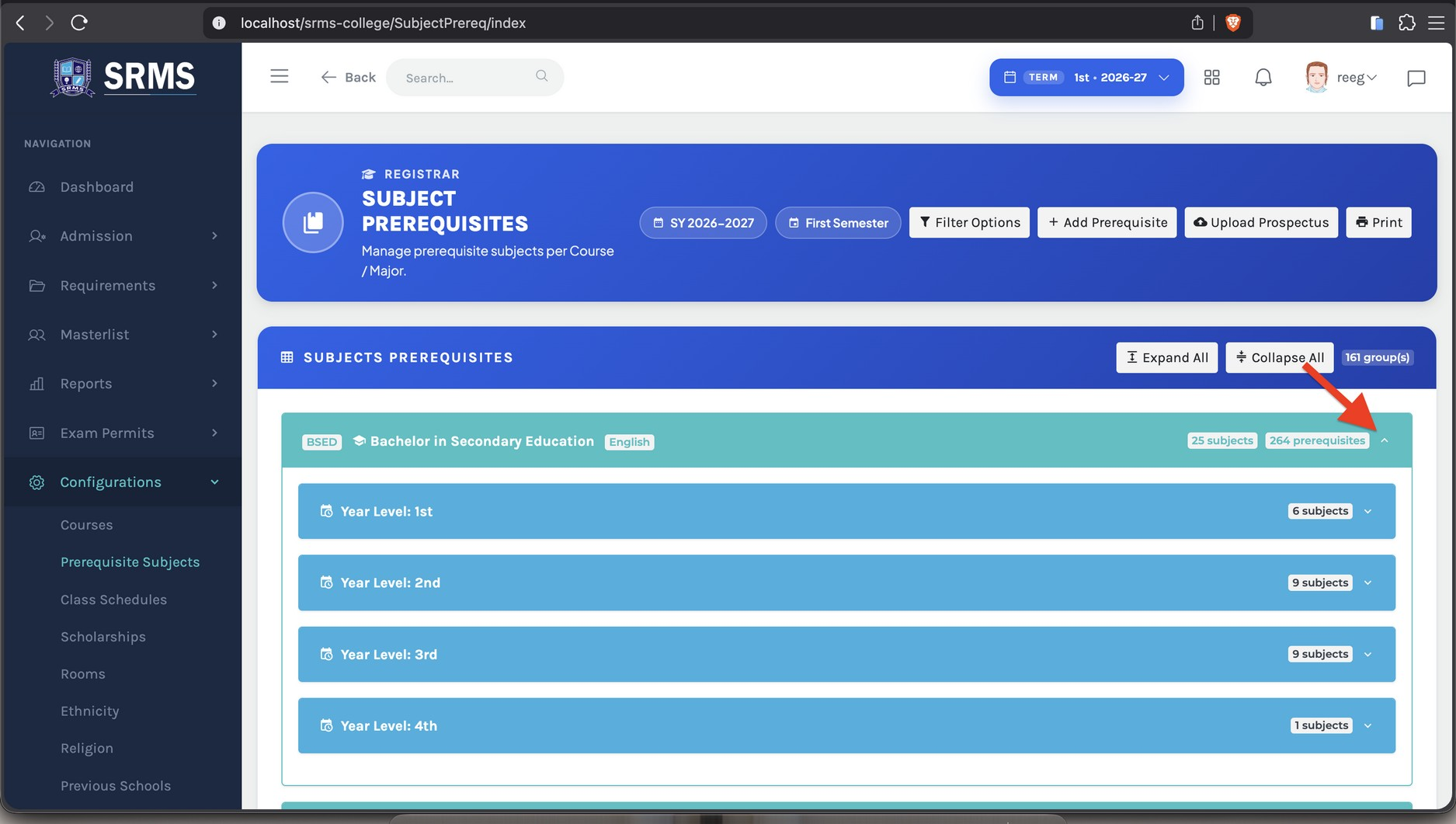Click the Admission person icon
The width and height of the screenshot is (1456, 824).
[36, 236]
